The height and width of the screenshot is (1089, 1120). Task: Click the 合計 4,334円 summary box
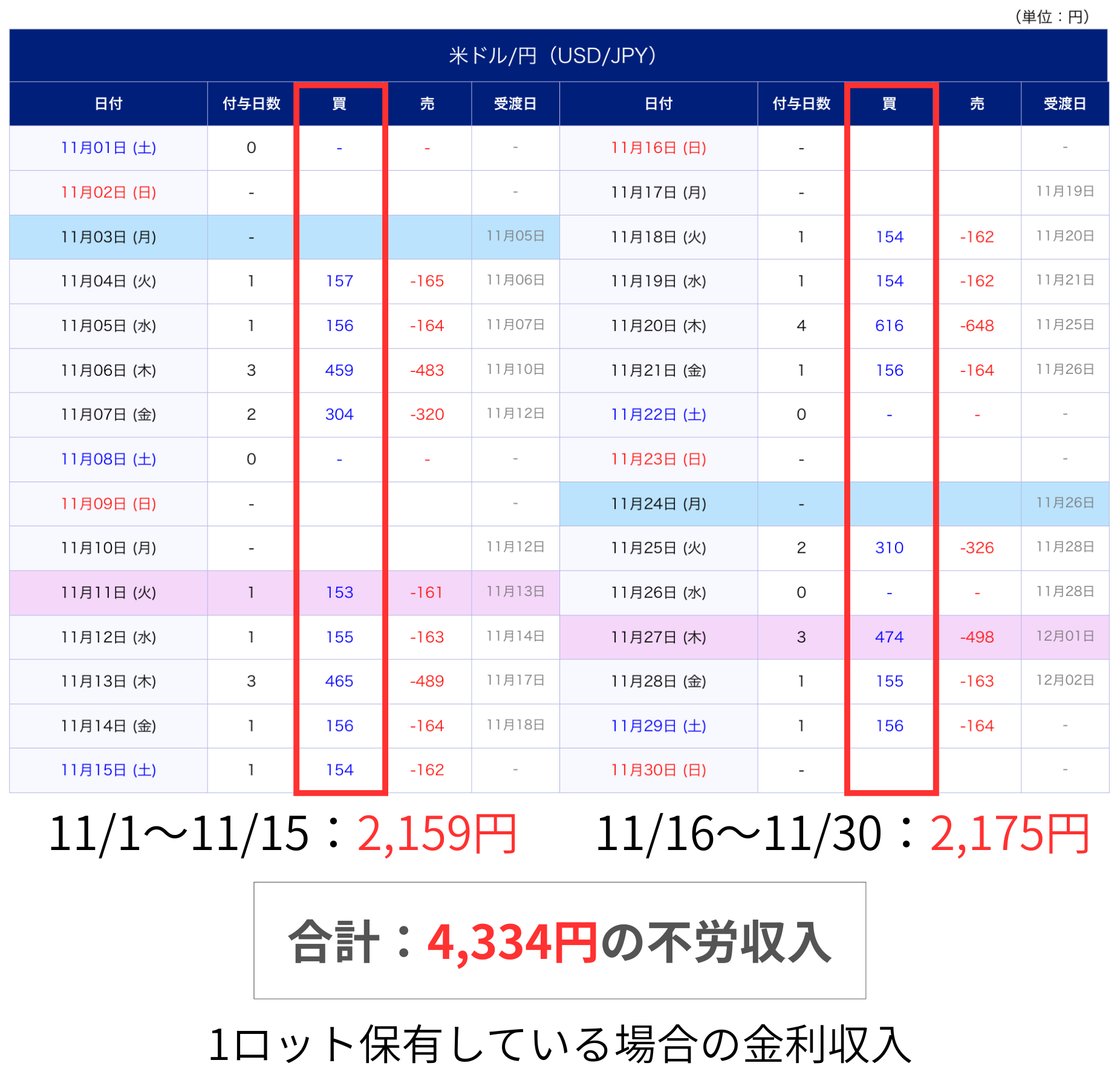pyautogui.click(x=559, y=941)
